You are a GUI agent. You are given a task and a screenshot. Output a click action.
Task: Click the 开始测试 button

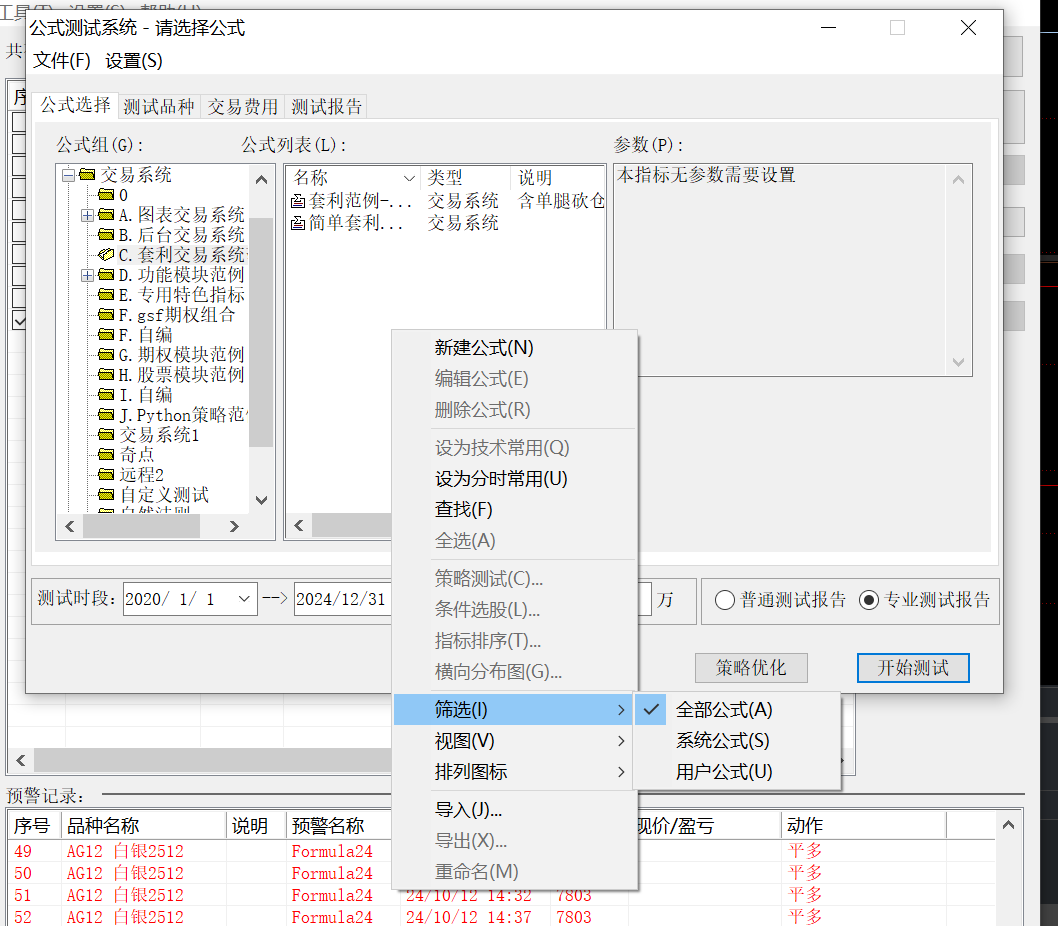tap(913, 668)
